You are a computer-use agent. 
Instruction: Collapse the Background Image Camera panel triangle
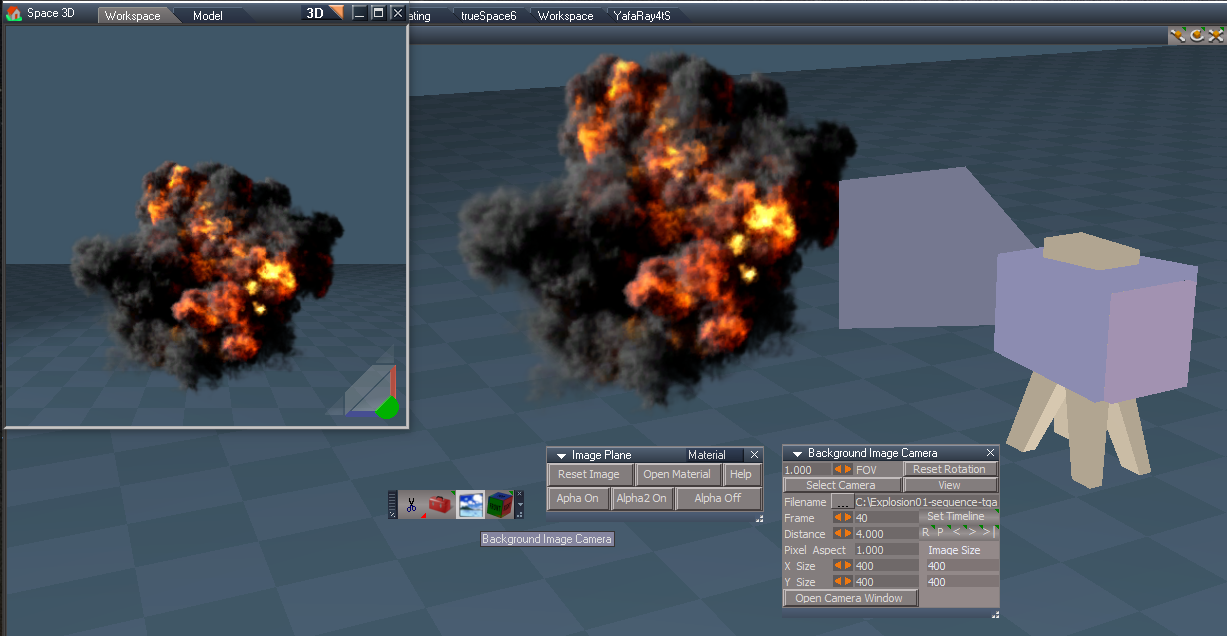(x=797, y=453)
